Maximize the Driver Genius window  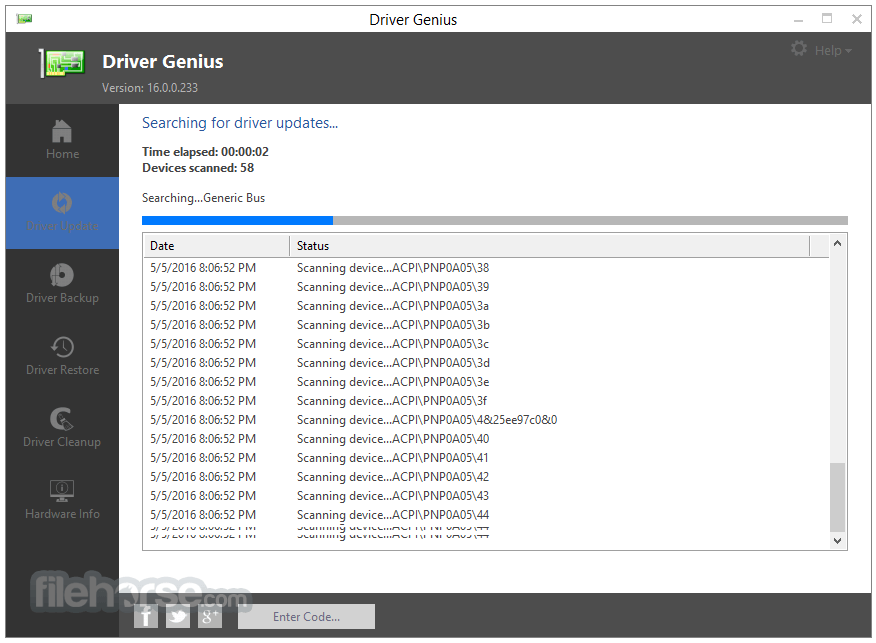[x=827, y=18]
